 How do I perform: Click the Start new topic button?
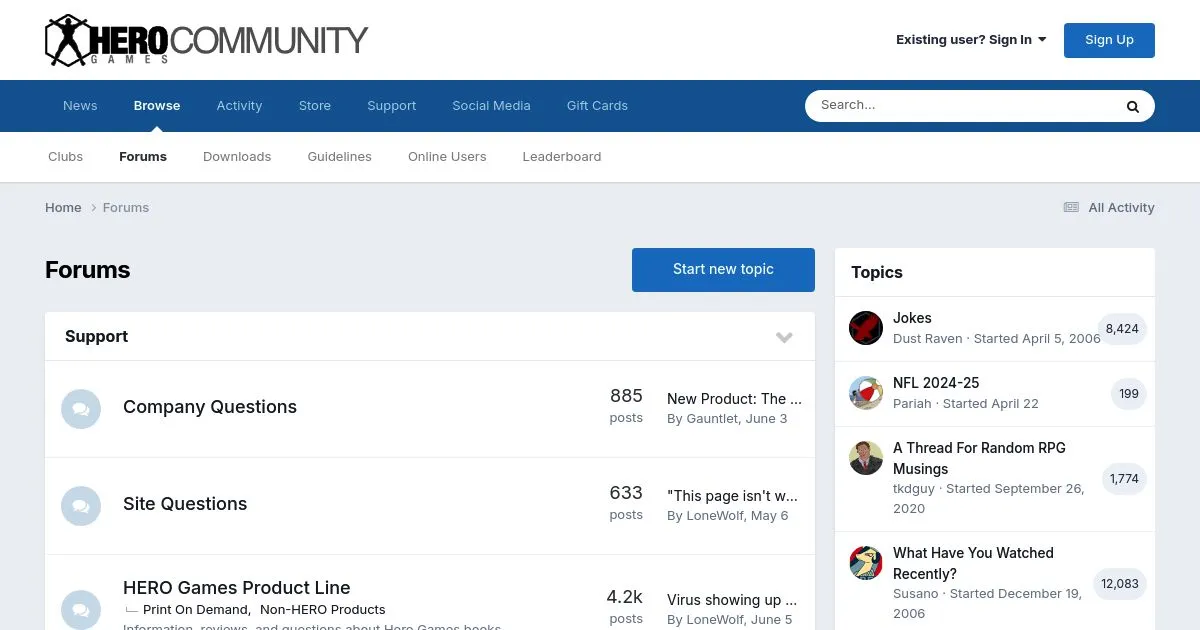point(723,270)
